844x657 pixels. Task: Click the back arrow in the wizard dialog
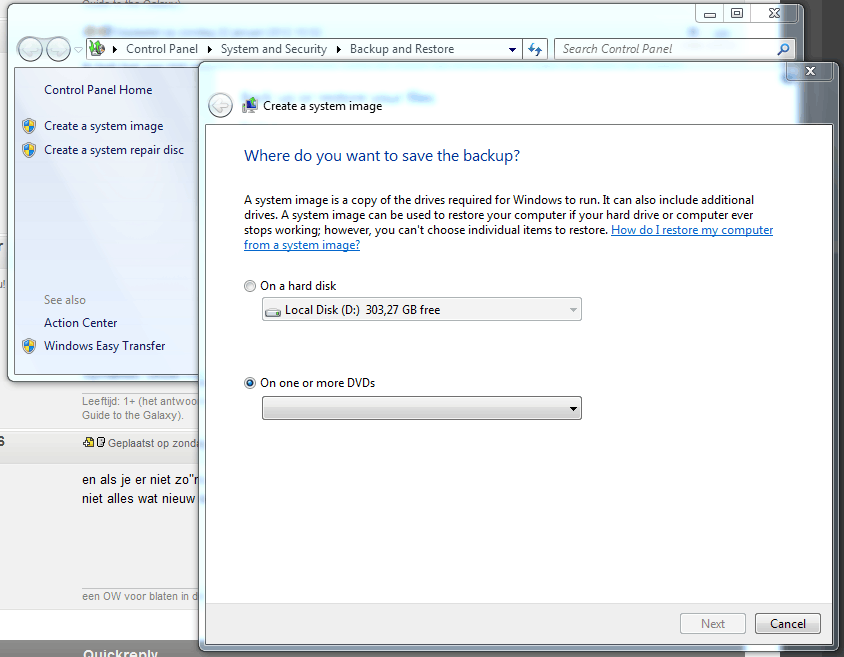tap(220, 105)
